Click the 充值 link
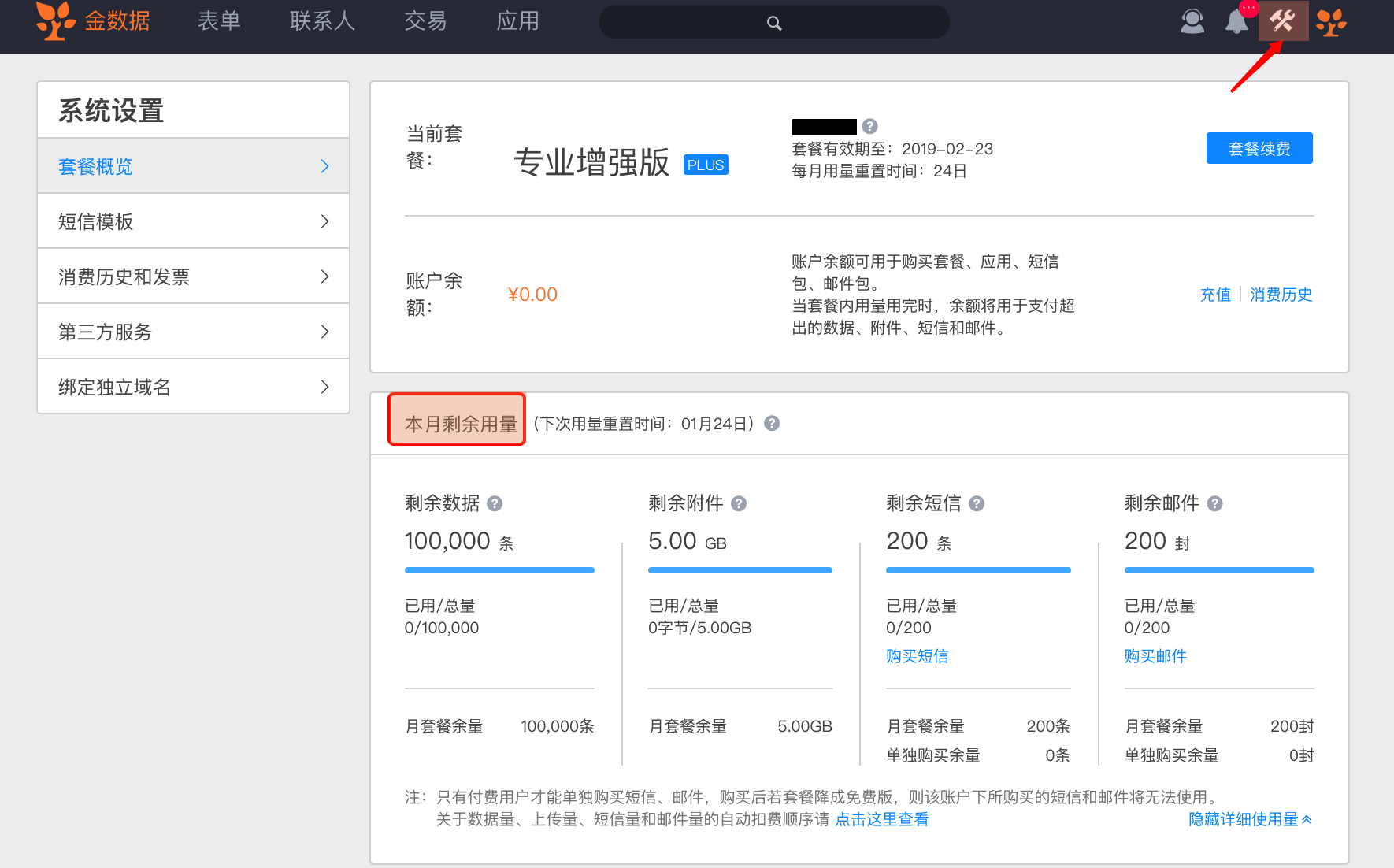 tap(1215, 295)
